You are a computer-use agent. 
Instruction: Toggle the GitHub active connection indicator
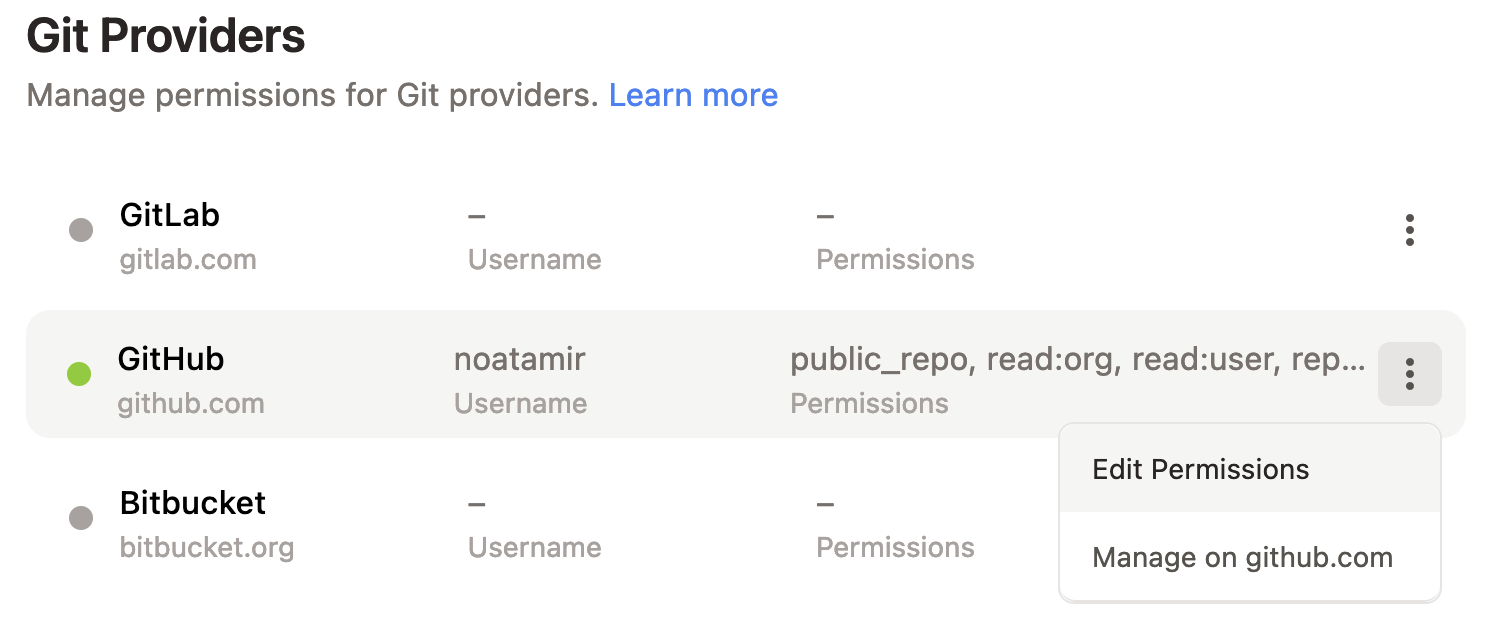point(80,374)
